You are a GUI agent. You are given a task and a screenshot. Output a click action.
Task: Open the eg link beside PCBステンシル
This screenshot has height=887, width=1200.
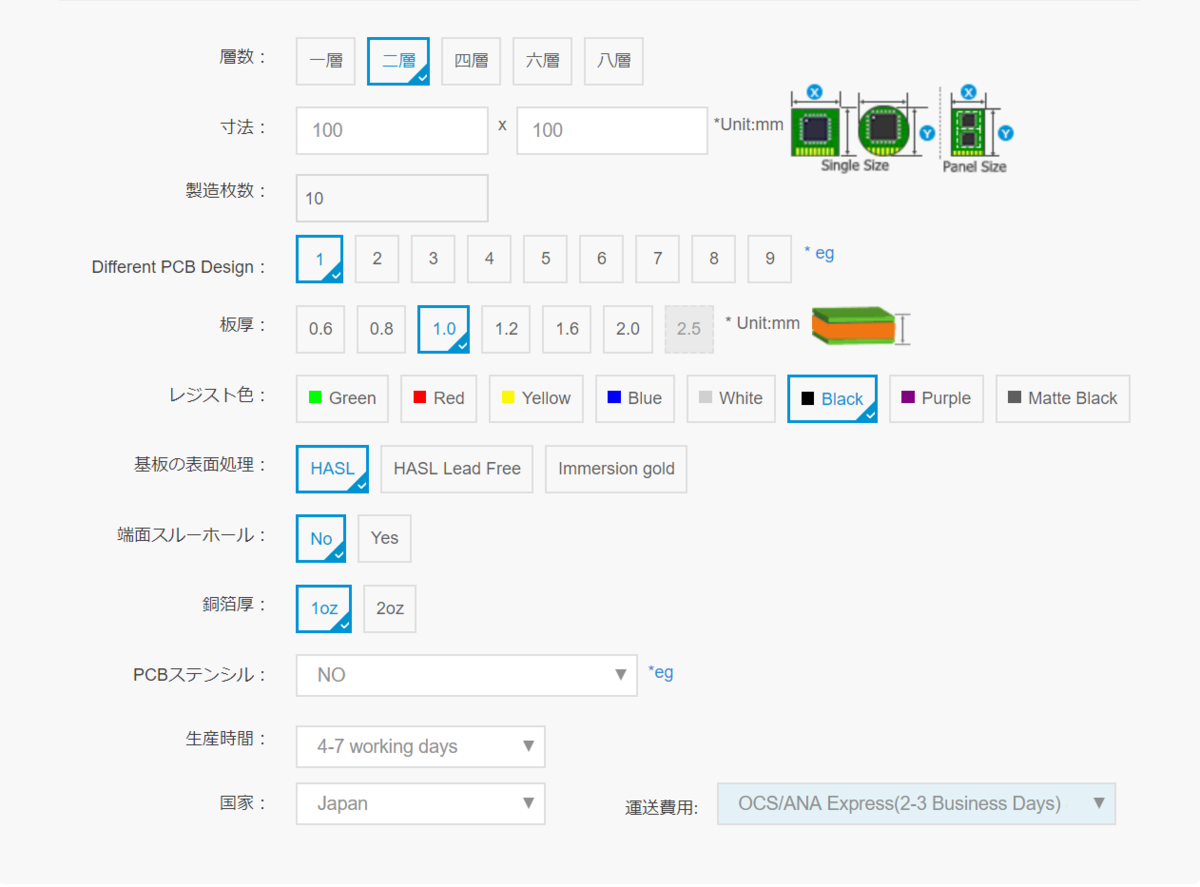[x=661, y=672]
